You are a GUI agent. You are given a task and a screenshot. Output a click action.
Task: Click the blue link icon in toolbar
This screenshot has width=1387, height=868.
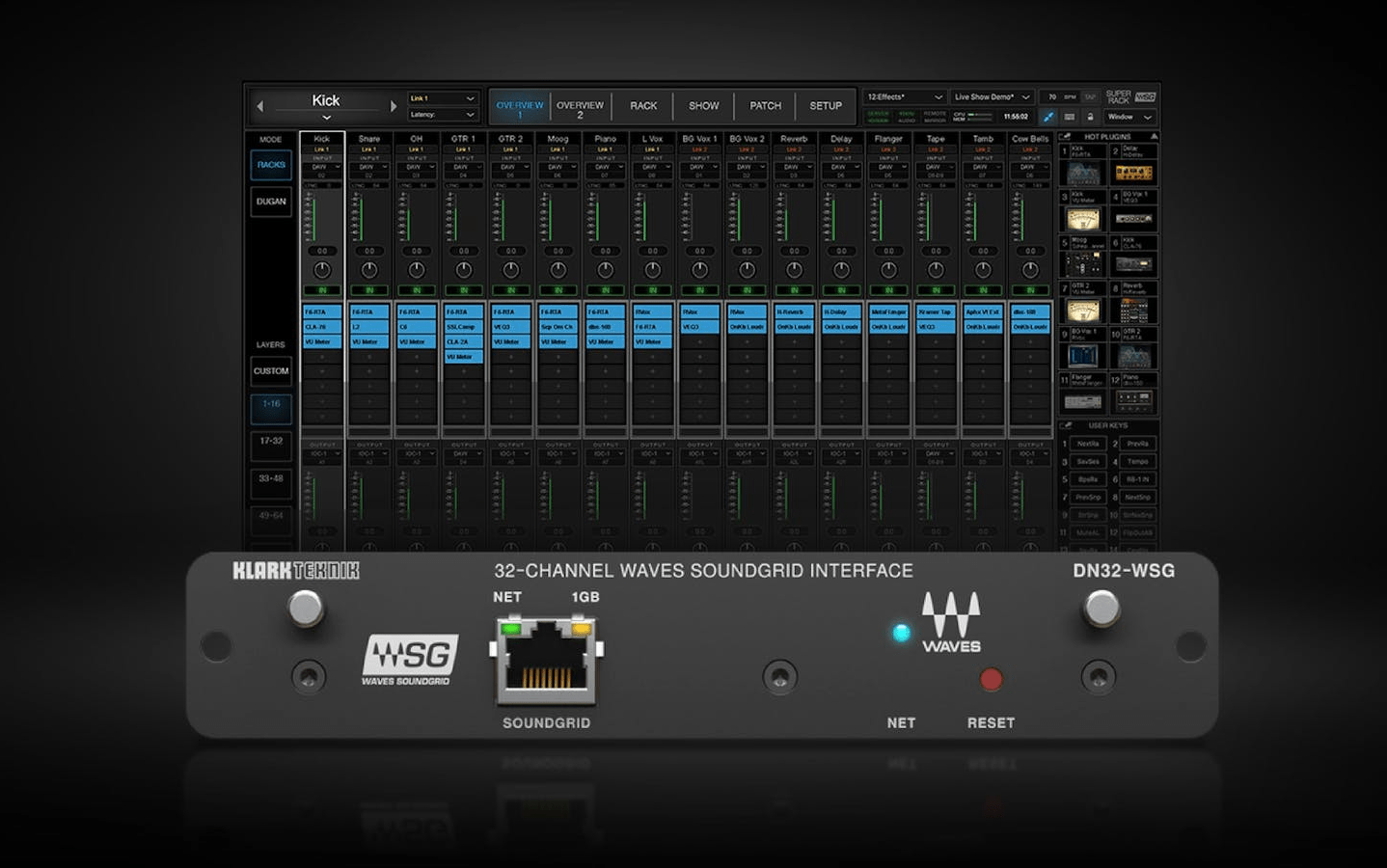(x=1048, y=117)
